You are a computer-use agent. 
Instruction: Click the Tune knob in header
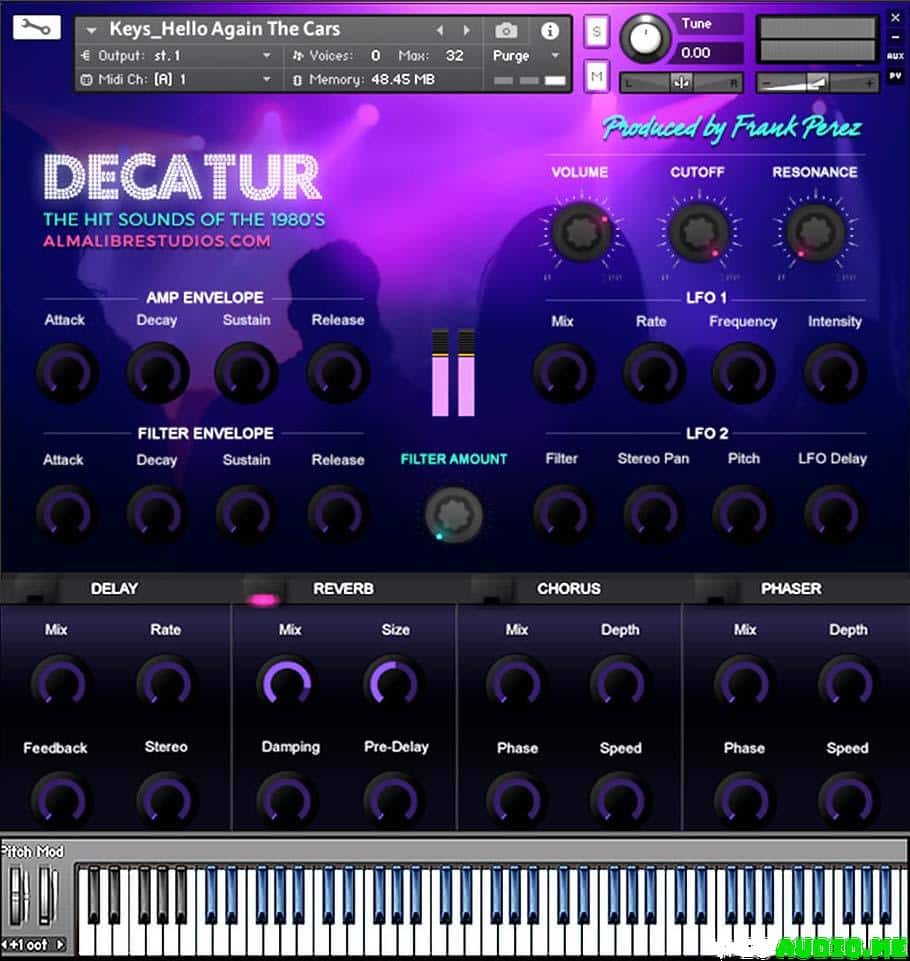pyautogui.click(x=646, y=40)
